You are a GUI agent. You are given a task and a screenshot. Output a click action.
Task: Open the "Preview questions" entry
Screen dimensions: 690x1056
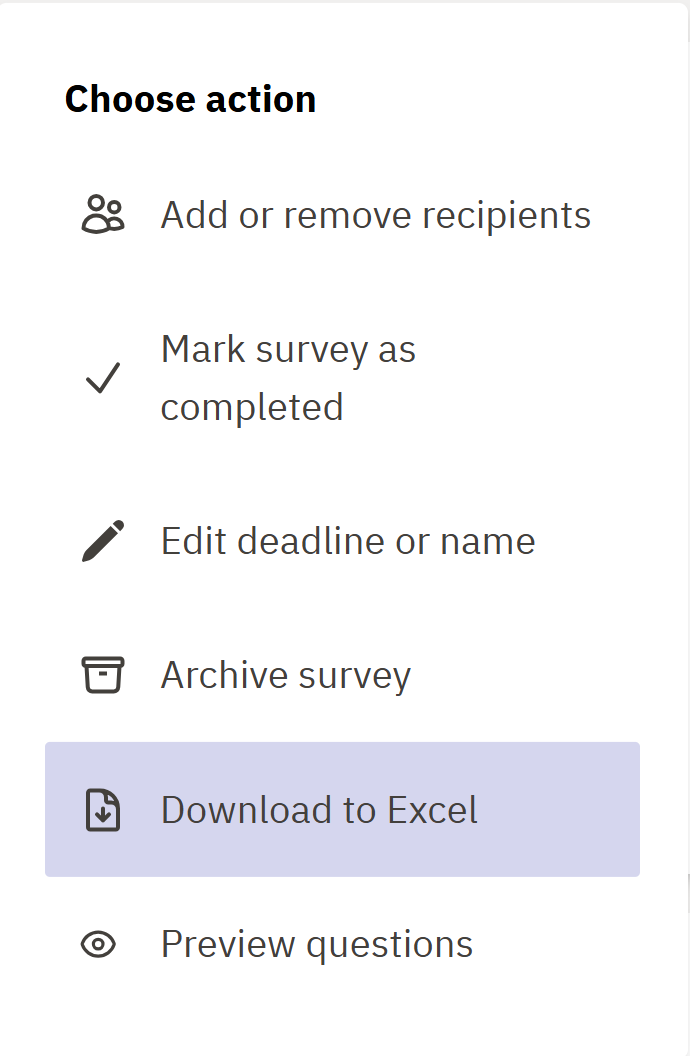point(317,944)
